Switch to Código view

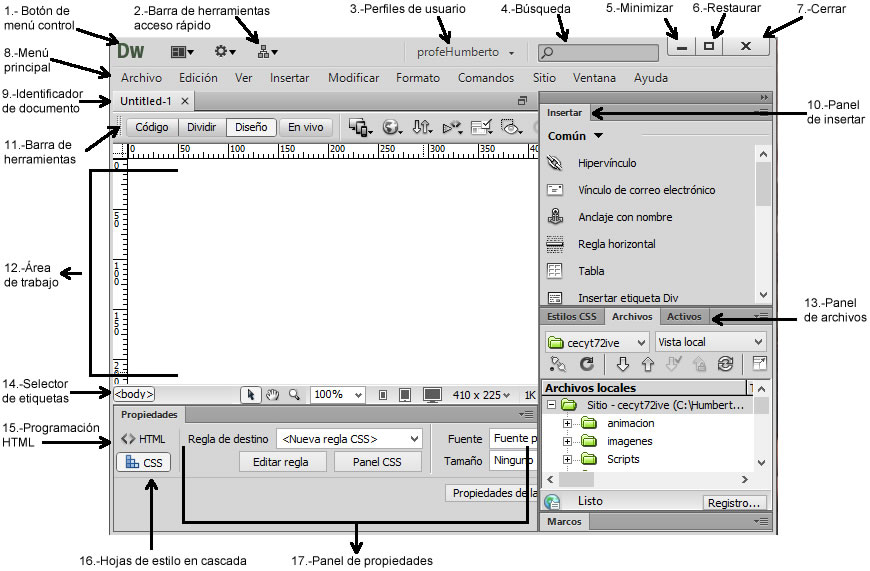(152, 127)
